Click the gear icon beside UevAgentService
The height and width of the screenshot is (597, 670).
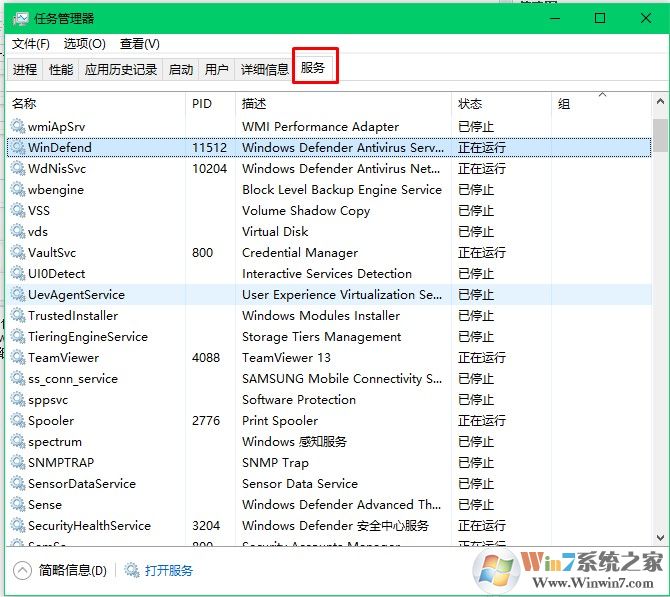point(18,294)
